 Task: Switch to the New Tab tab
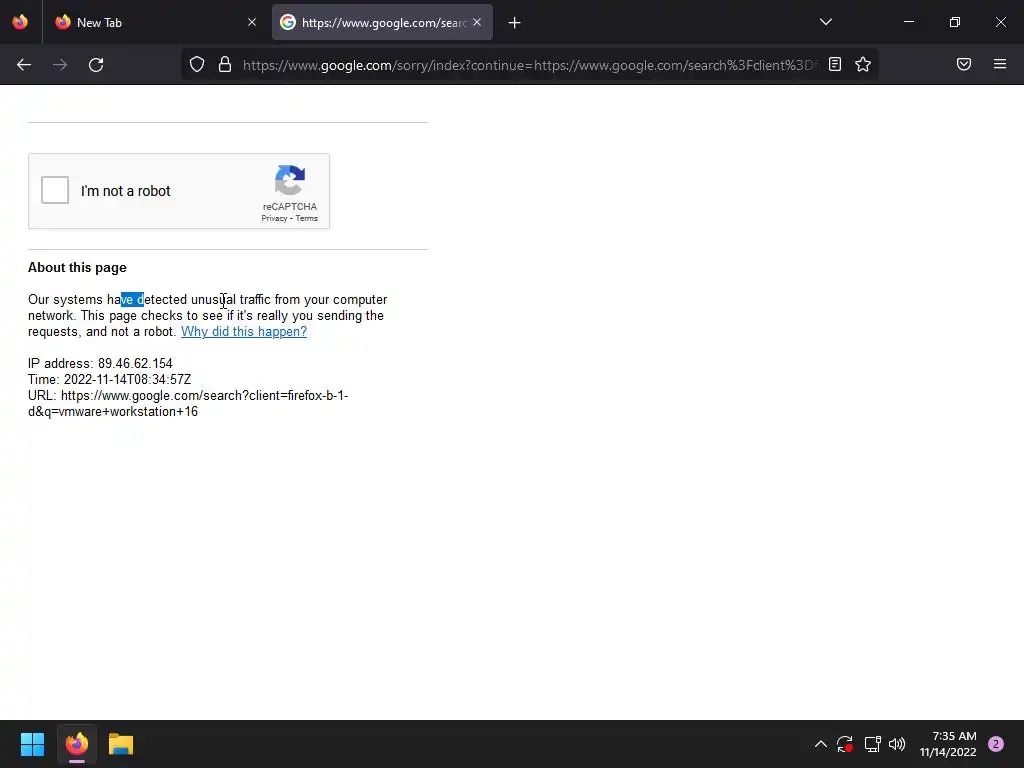point(157,22)
